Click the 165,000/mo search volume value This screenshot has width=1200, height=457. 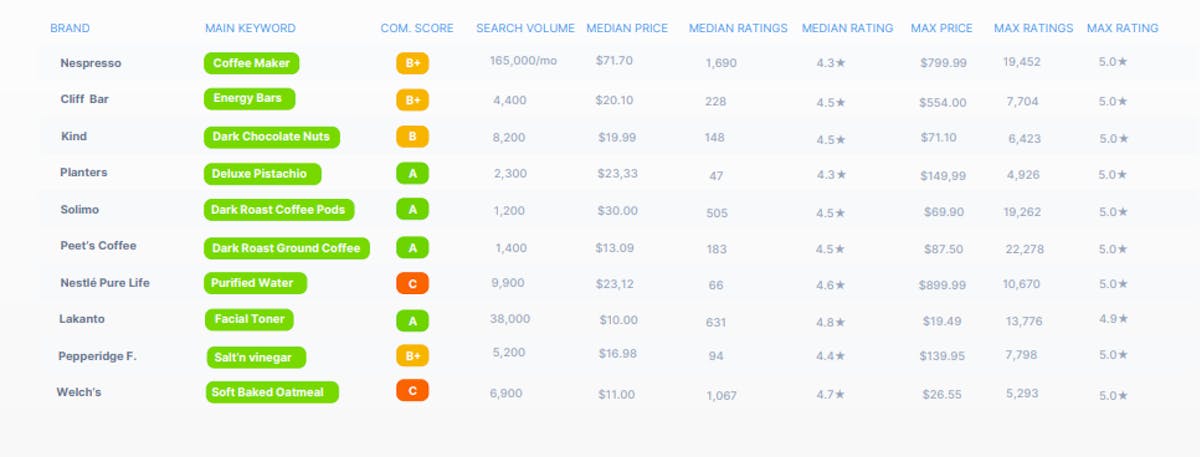tap(524, 61)
